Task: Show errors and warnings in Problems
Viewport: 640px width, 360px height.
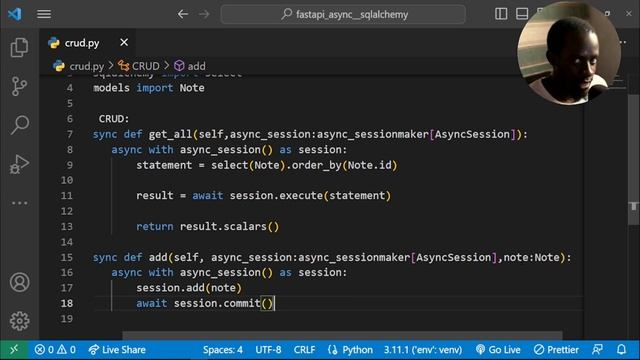Action: tap(55, 350)
